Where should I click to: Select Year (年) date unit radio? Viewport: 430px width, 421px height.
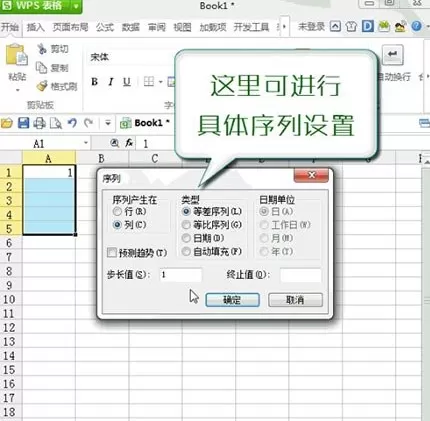point(264,251)
